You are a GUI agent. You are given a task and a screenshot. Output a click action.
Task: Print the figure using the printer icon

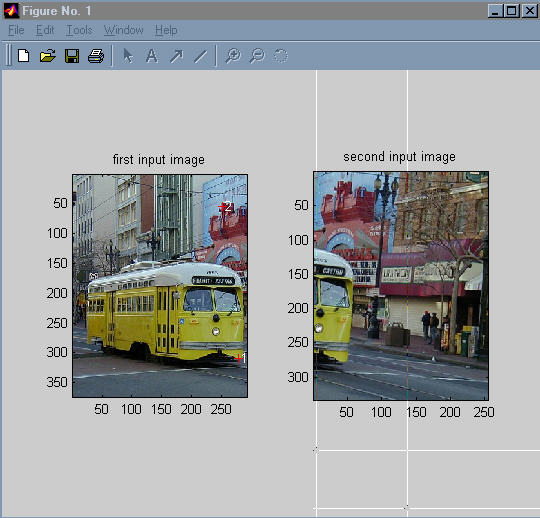click(96, 56)
